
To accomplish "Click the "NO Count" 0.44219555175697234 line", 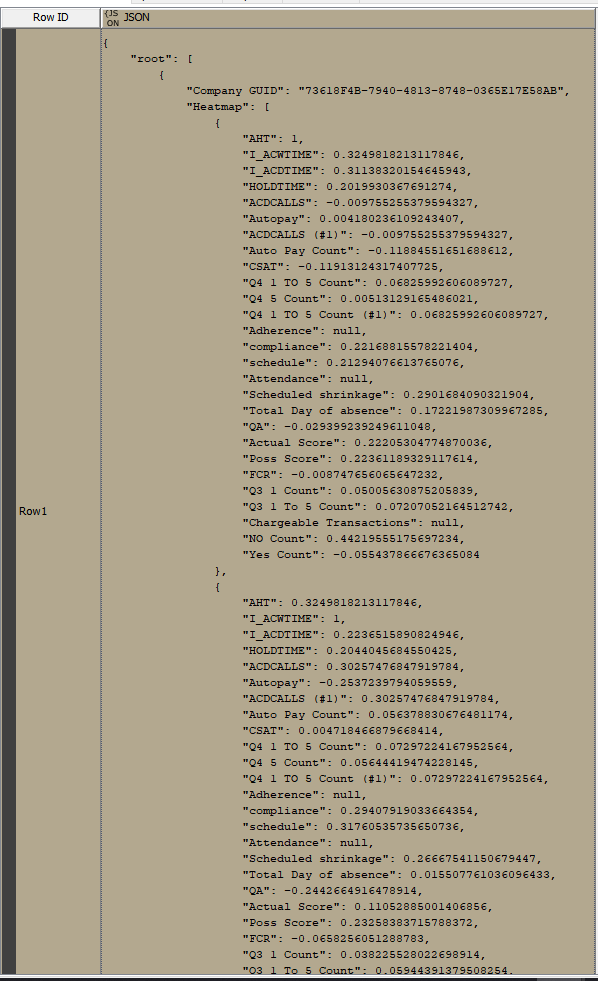I will click(x=354, y=539).
